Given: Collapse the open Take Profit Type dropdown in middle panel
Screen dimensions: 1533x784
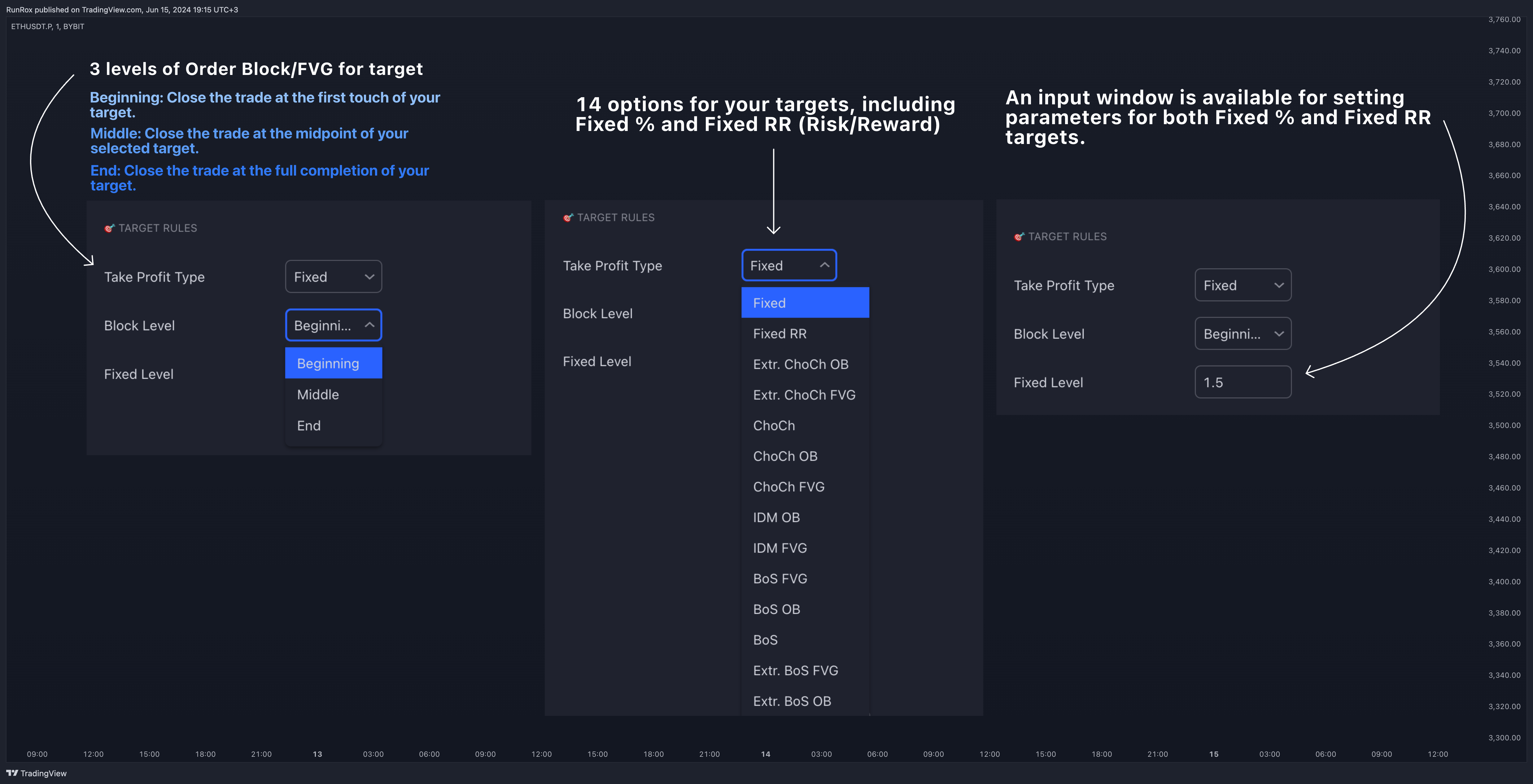Looking at the screenshot, I should tap(789, 265).
